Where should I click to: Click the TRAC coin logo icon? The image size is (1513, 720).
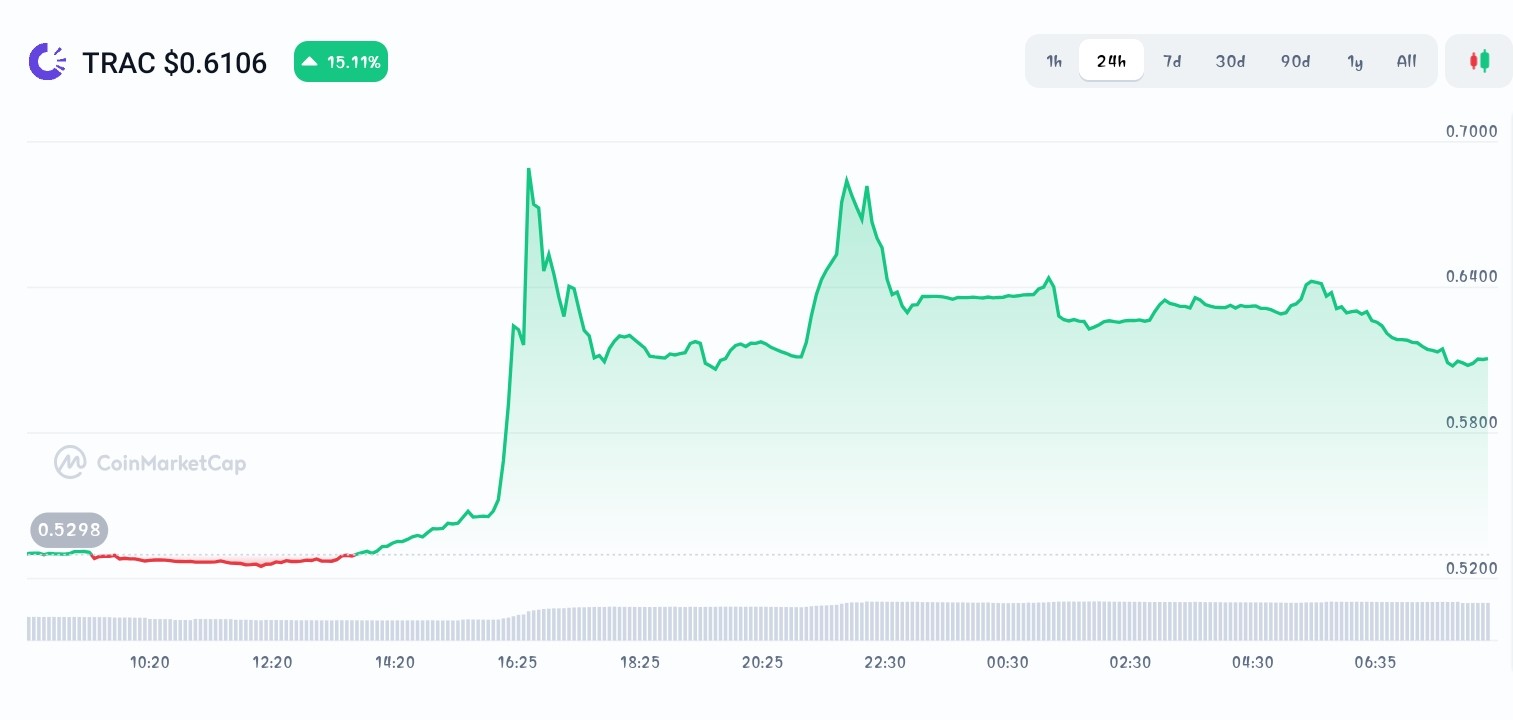(x=48, y=62)
